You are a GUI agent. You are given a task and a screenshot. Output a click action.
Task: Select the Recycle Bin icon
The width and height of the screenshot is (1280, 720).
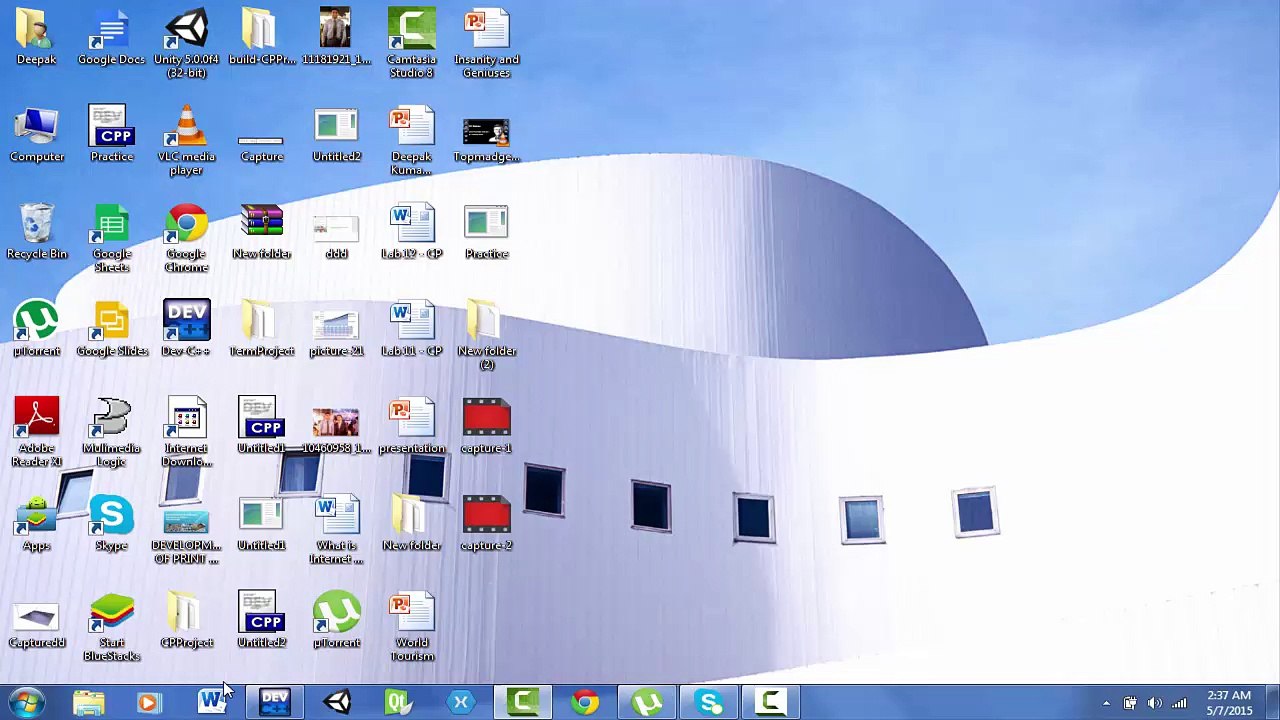click(37, 232)
